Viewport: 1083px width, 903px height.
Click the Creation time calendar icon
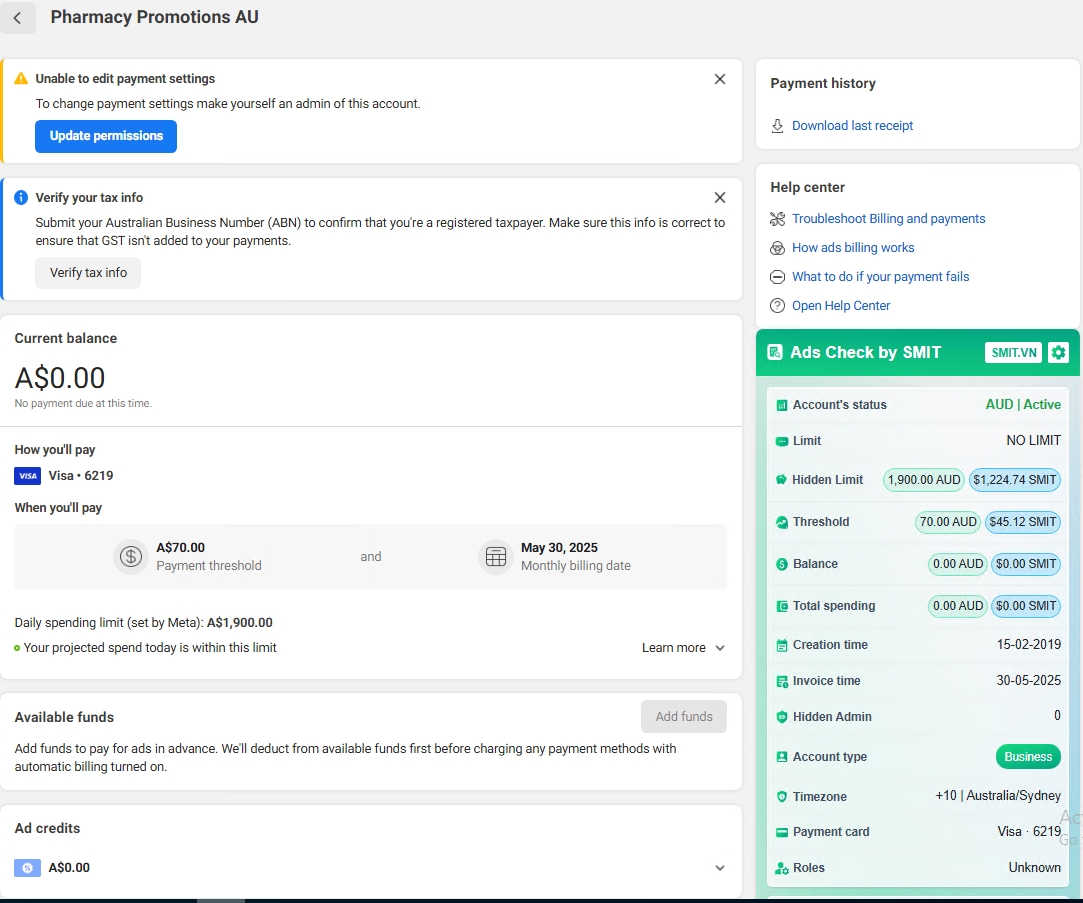pos(782,645)
